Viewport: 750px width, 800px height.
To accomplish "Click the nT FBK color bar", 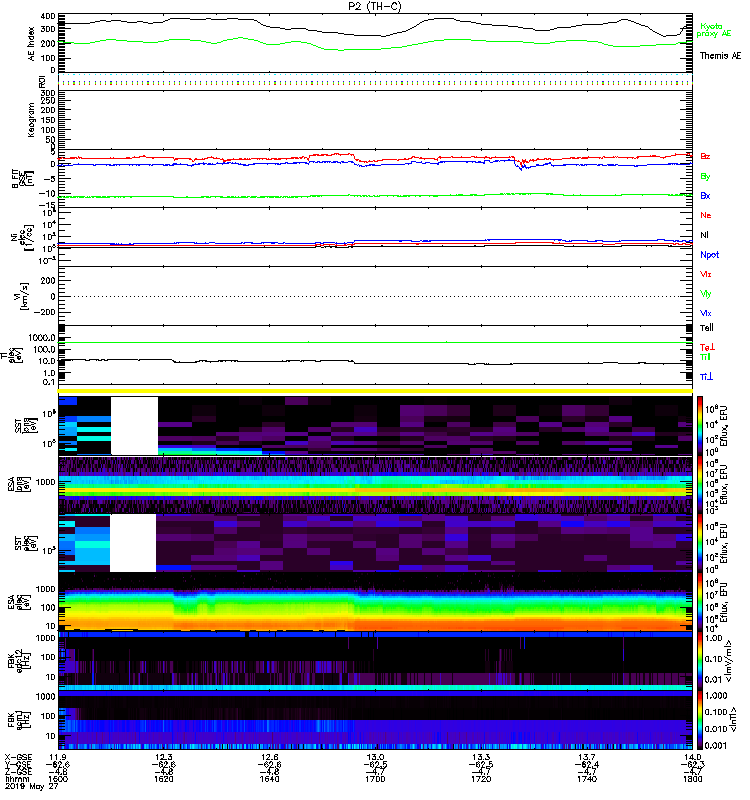I will (700, 720).
